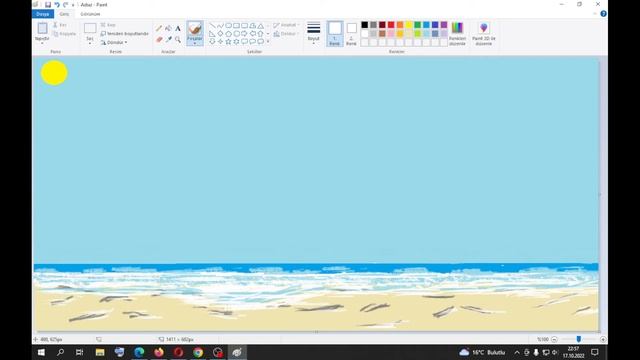
Task: Choose the Line shape
Action: 212,26
